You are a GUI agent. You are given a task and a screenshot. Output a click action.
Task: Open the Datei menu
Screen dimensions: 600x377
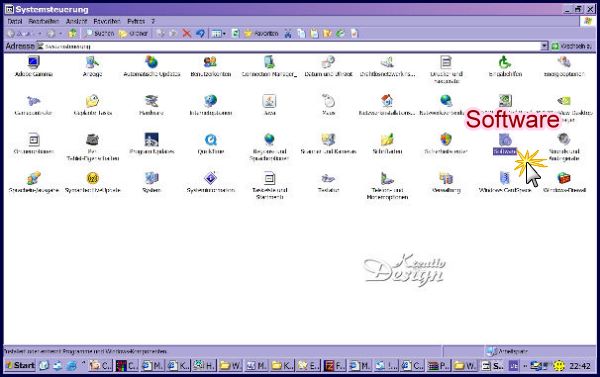(x=15, y=21)
